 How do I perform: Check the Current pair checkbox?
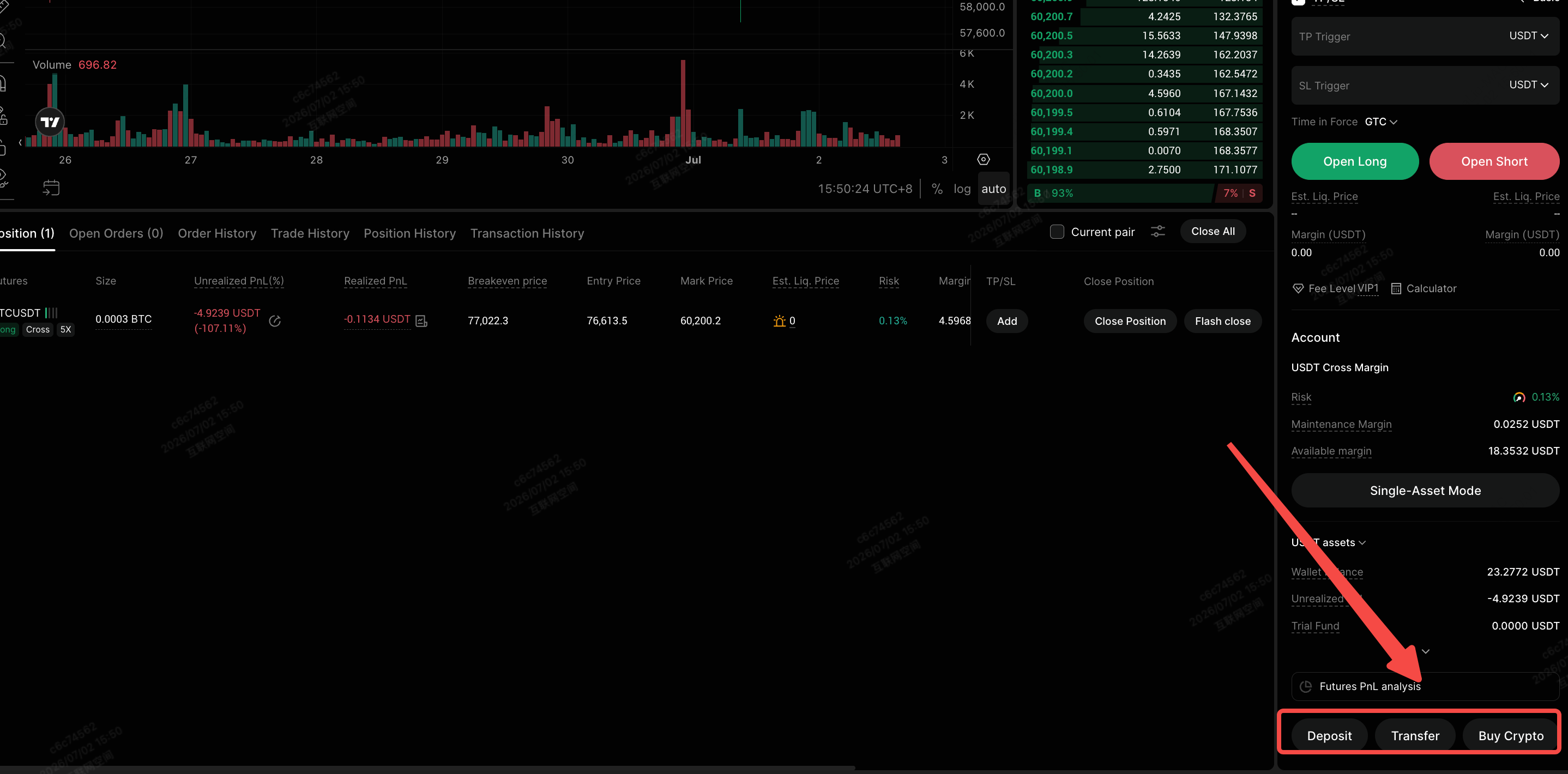coord(1057,232)
